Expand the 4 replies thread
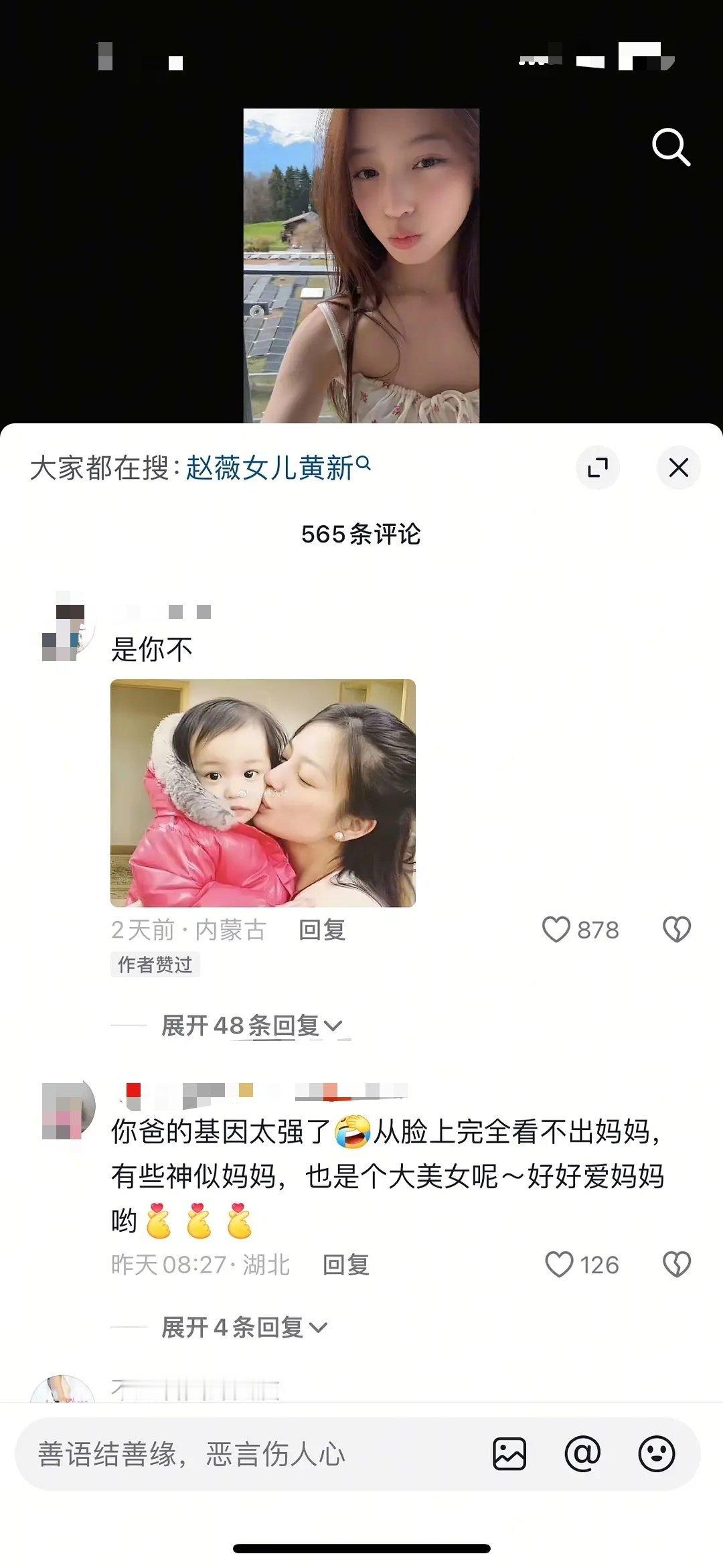Screen dimensions: 723x1568 (244, 1327)
